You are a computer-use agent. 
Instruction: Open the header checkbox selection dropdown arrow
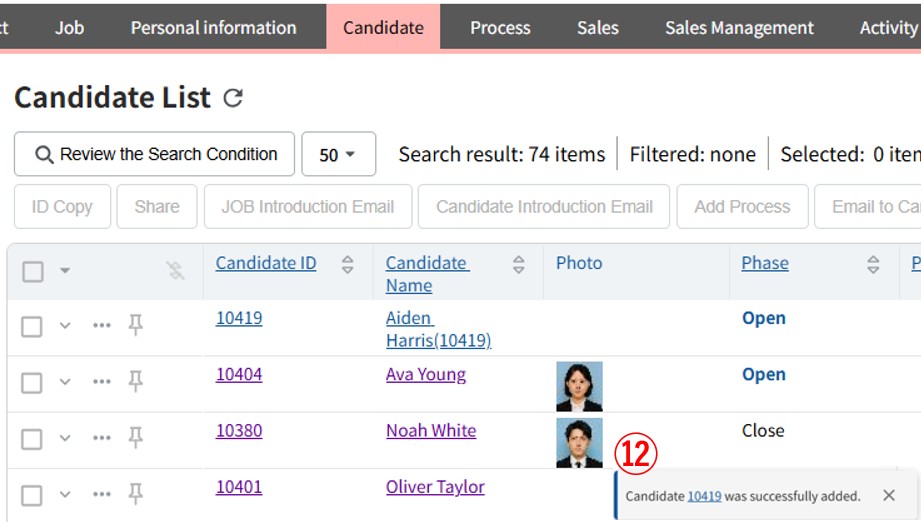point(65,271)
